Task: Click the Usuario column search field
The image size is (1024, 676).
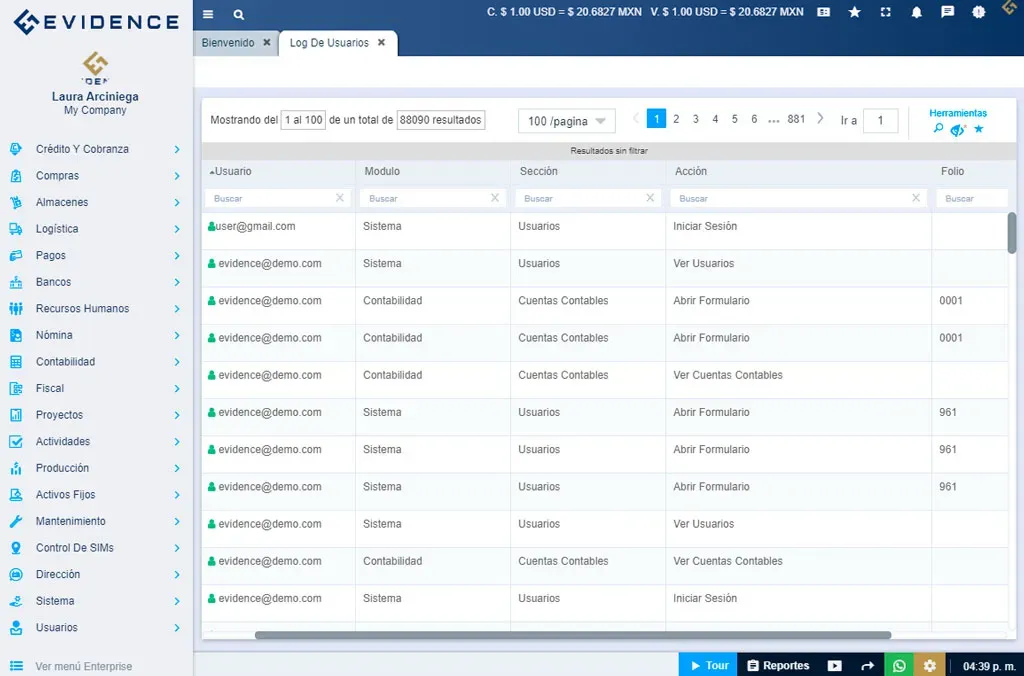Action: pyautogui.click(x=270, y=198)
